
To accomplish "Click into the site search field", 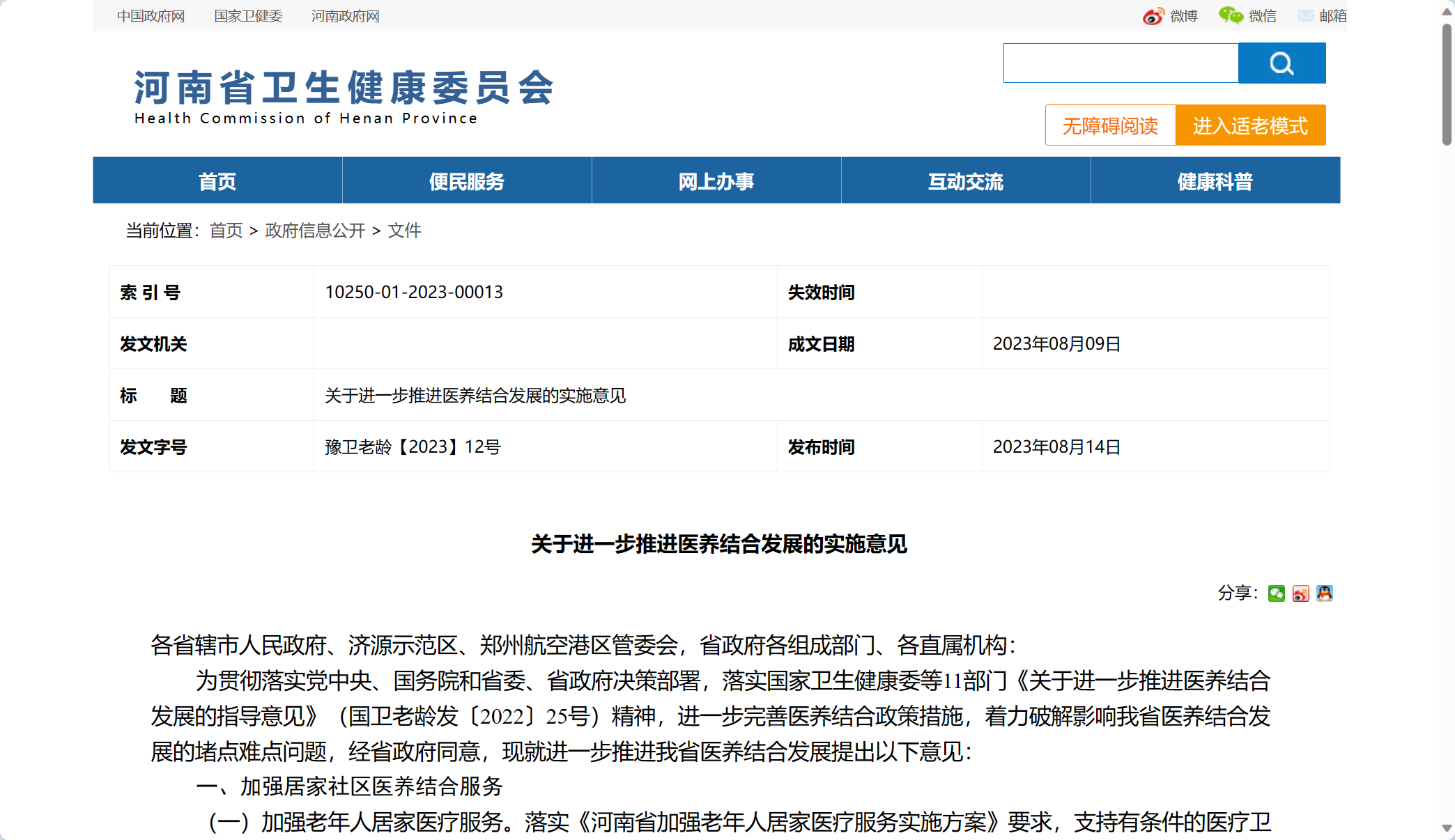I will coord(1121,63).
